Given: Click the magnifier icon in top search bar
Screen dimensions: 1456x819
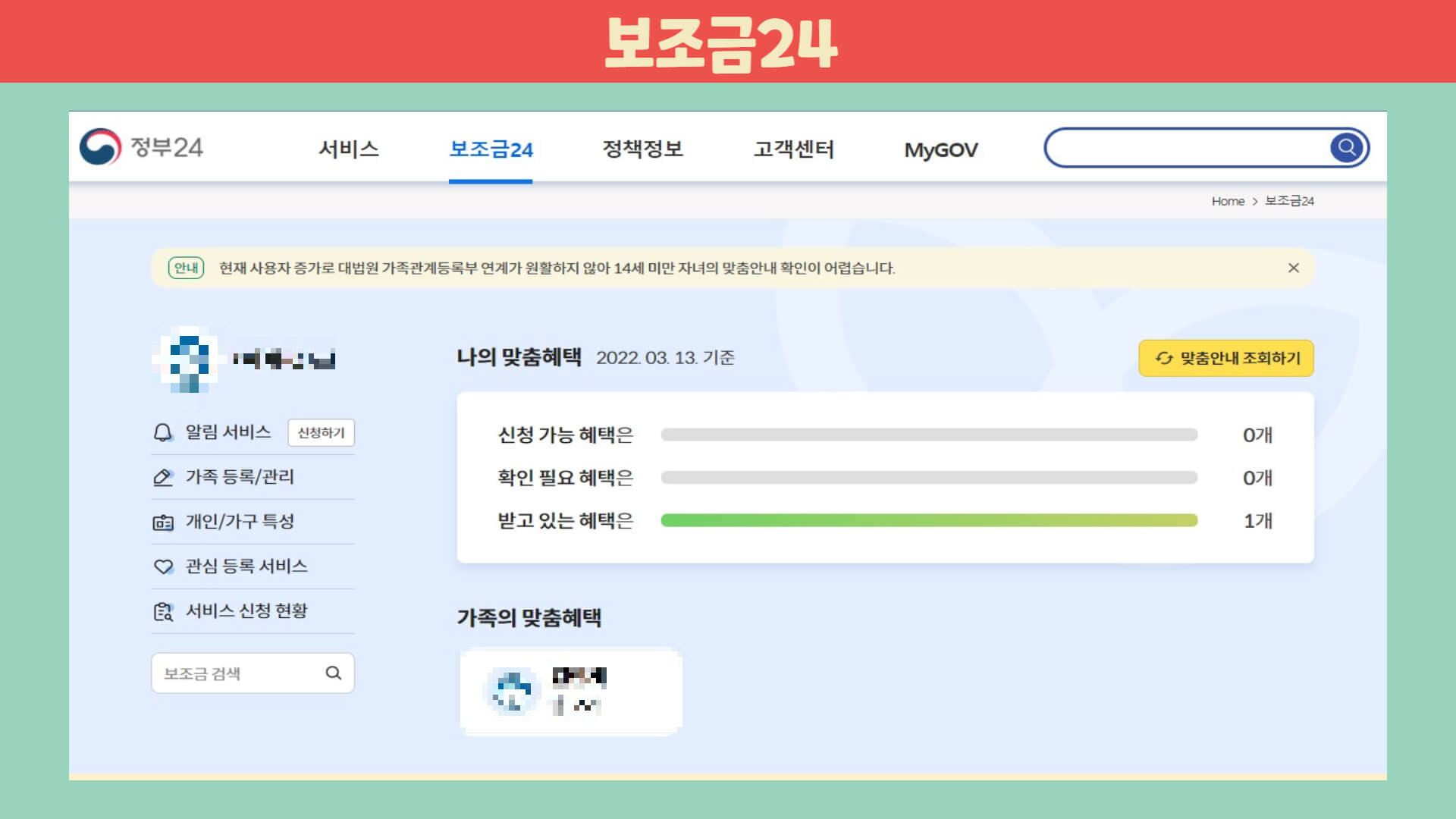Looking at the screenshot, I should tap(1347, 147).
